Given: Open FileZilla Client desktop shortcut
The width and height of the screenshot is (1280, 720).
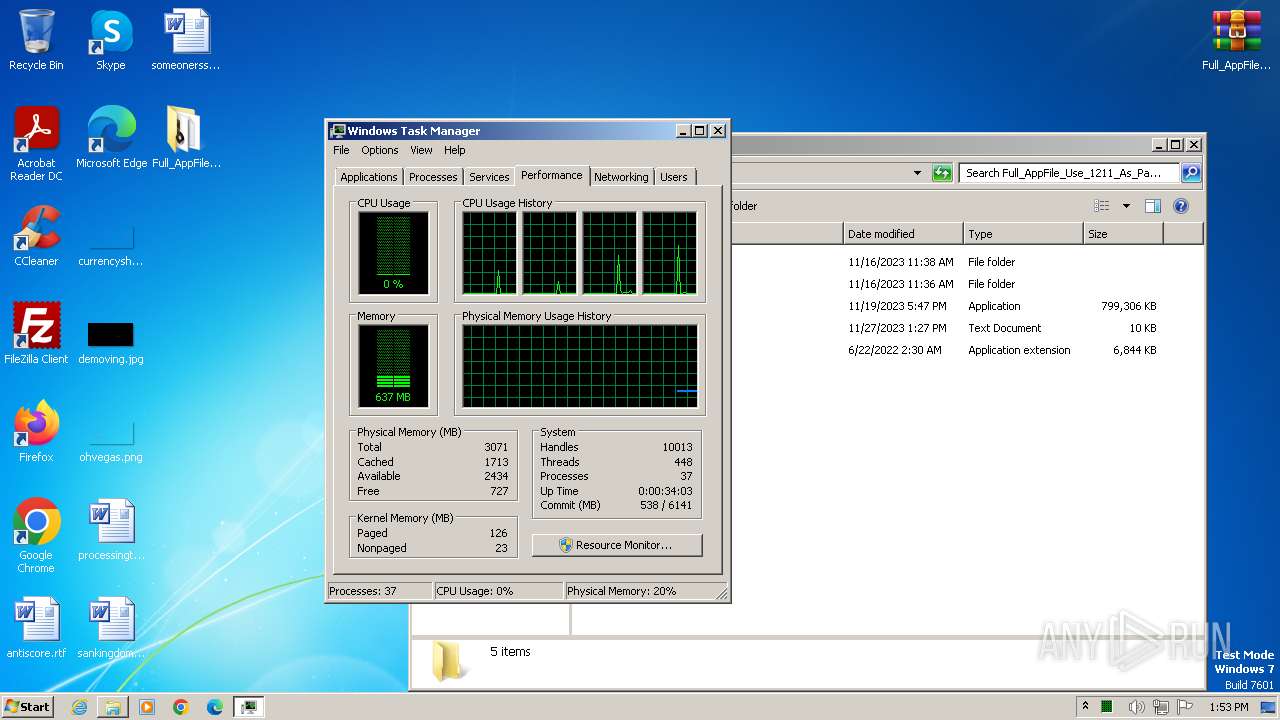Looking at the screenshot, I should click(36, 334).
